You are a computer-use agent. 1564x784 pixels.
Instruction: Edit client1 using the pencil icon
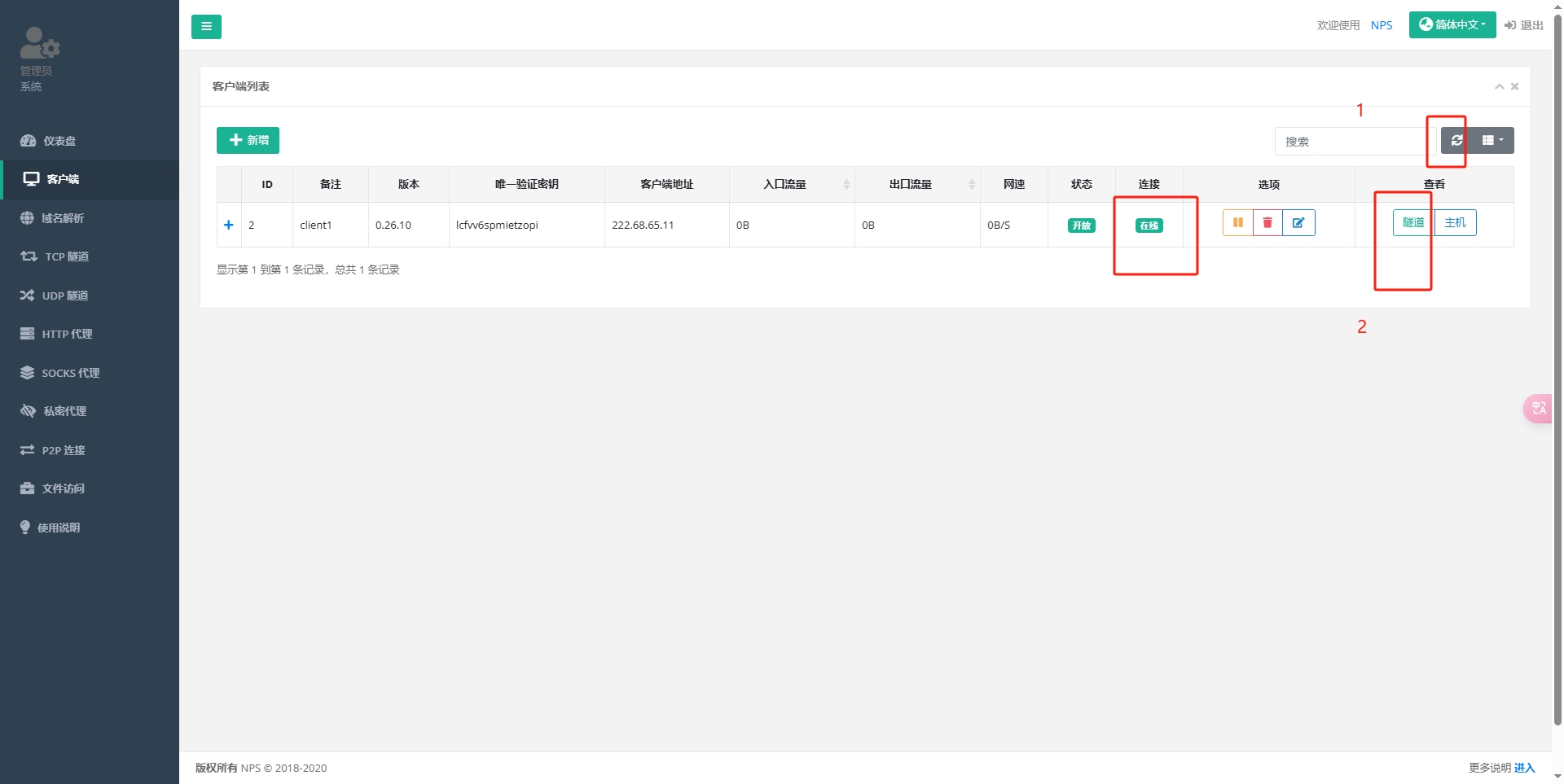point(1298,223)
